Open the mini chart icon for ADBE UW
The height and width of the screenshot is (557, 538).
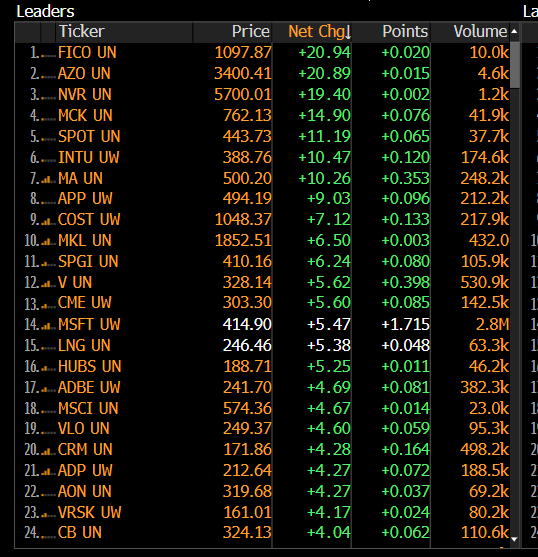pos(47,389)
